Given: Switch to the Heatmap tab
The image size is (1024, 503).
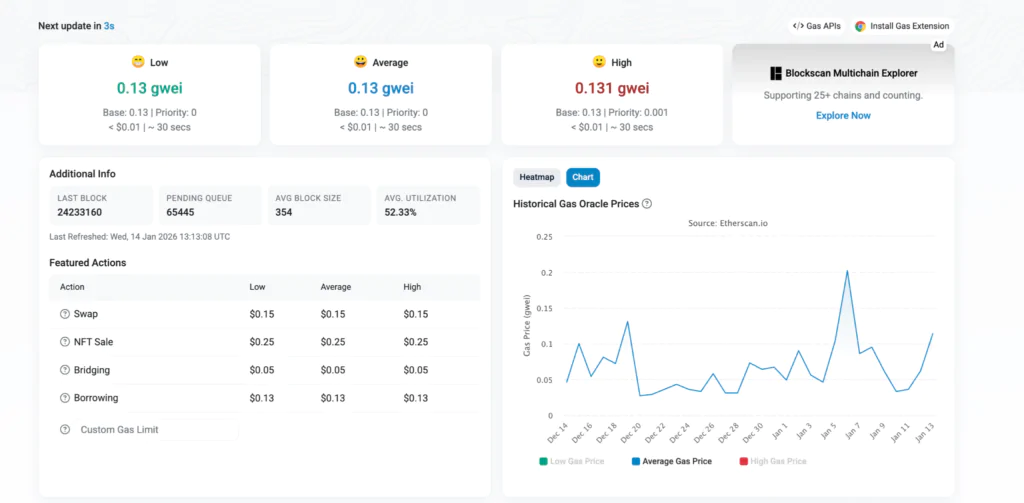Looking at the screenshot, I should 537,177.
